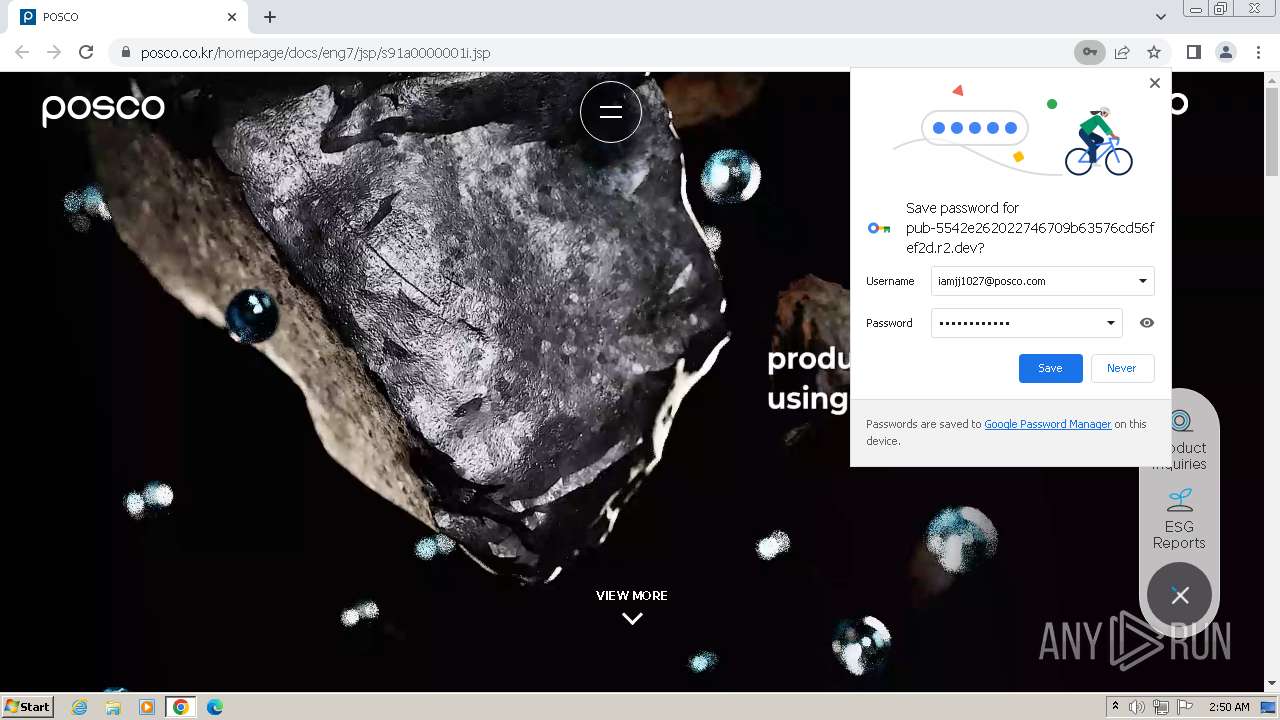This screenshot has width=1280, height=720.
Task: Open the Chrome profile avatar
Action: 1225,52
